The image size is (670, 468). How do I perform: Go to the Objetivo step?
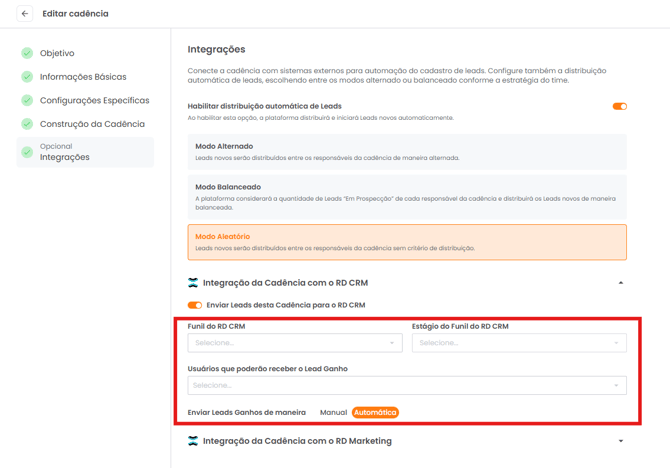point(57,53)
